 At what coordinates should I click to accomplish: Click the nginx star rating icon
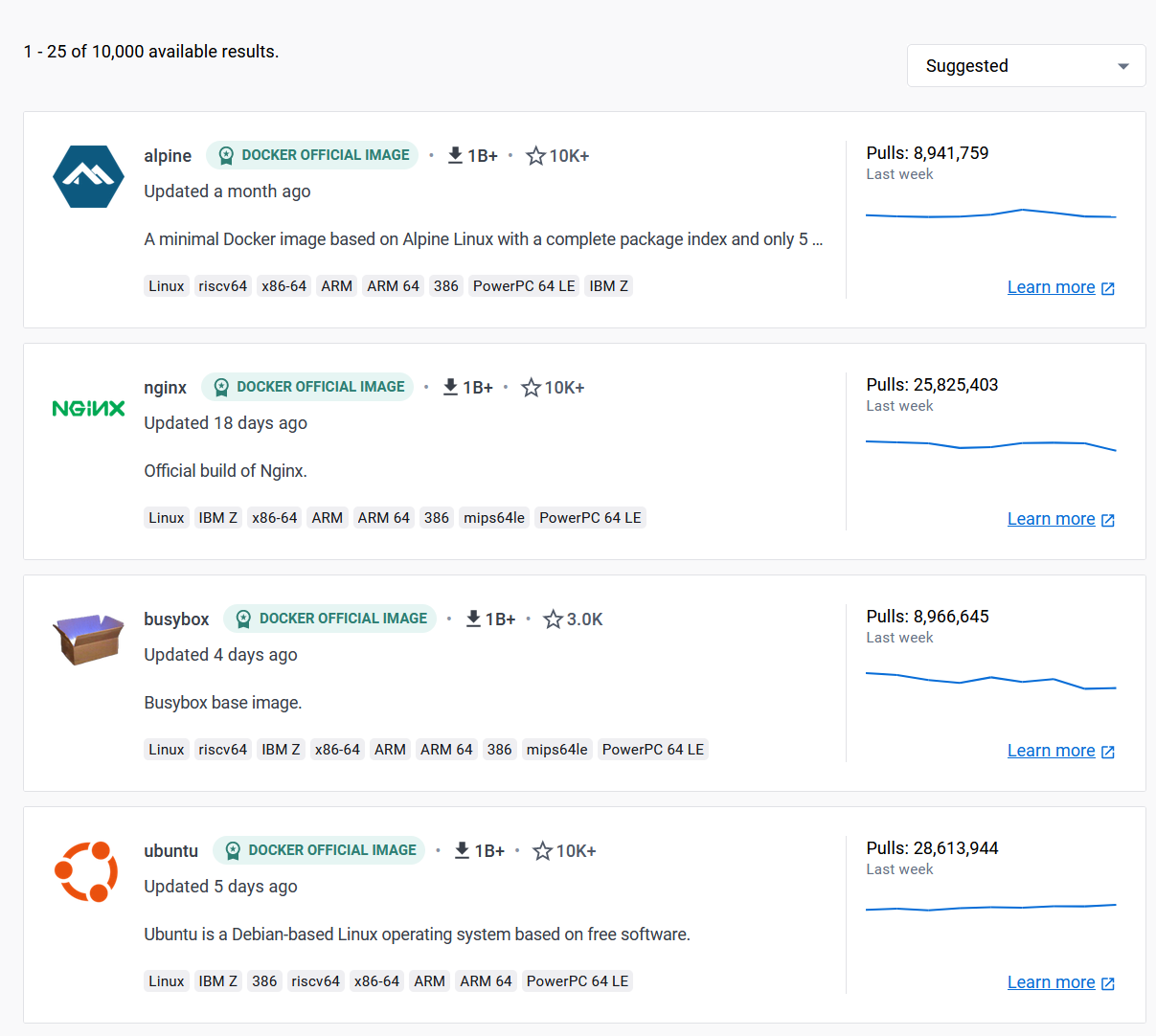point(531,387)
